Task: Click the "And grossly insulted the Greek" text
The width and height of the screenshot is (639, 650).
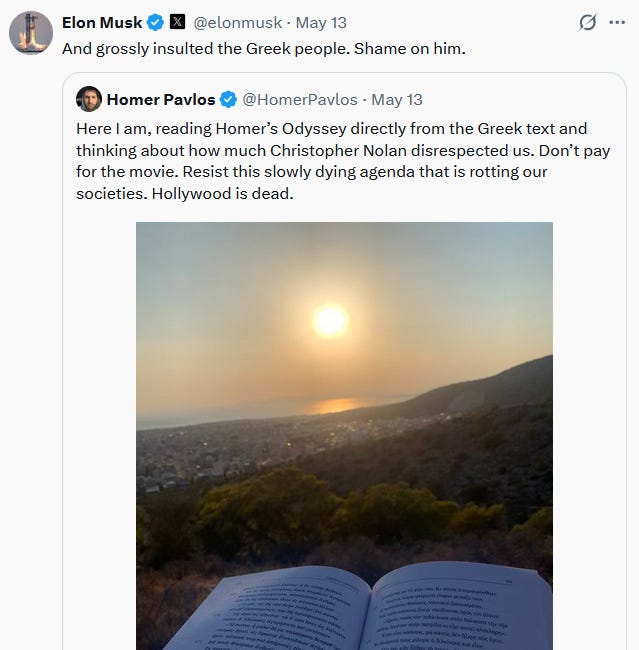Action: (176, 49)
